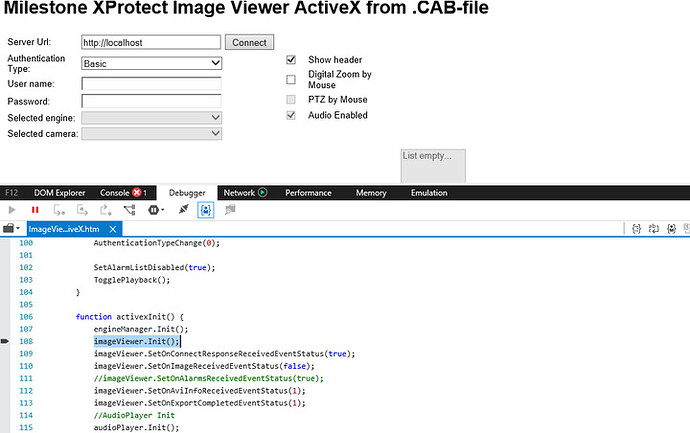Click the Step out icon
The image size is (690, 433).
(x=105, y=210)
